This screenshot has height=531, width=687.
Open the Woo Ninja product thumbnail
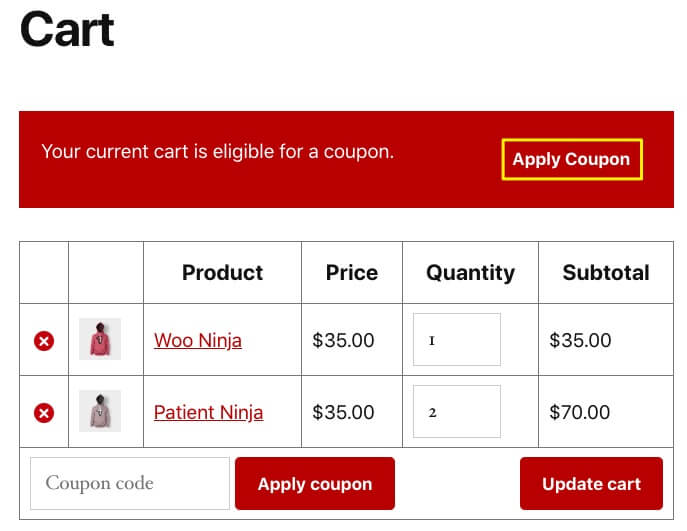(x=100, y=339)
